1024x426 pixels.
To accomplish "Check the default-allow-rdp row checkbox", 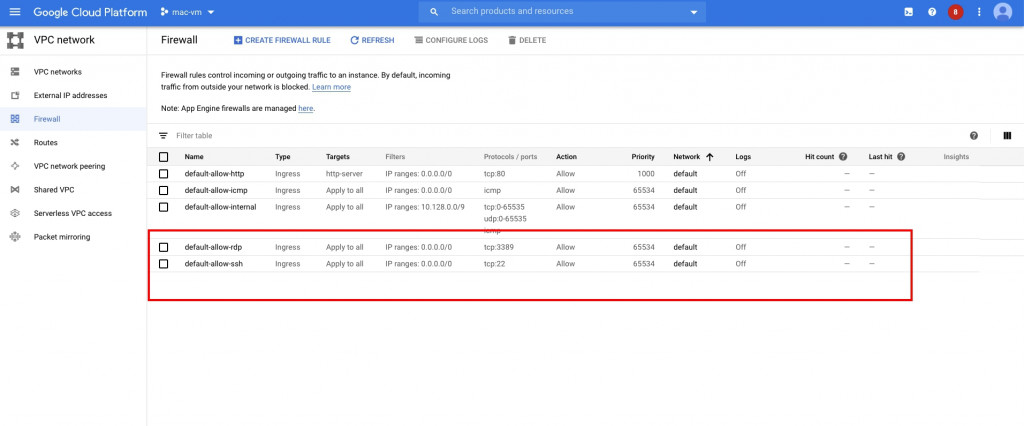I will click(163, 247).
